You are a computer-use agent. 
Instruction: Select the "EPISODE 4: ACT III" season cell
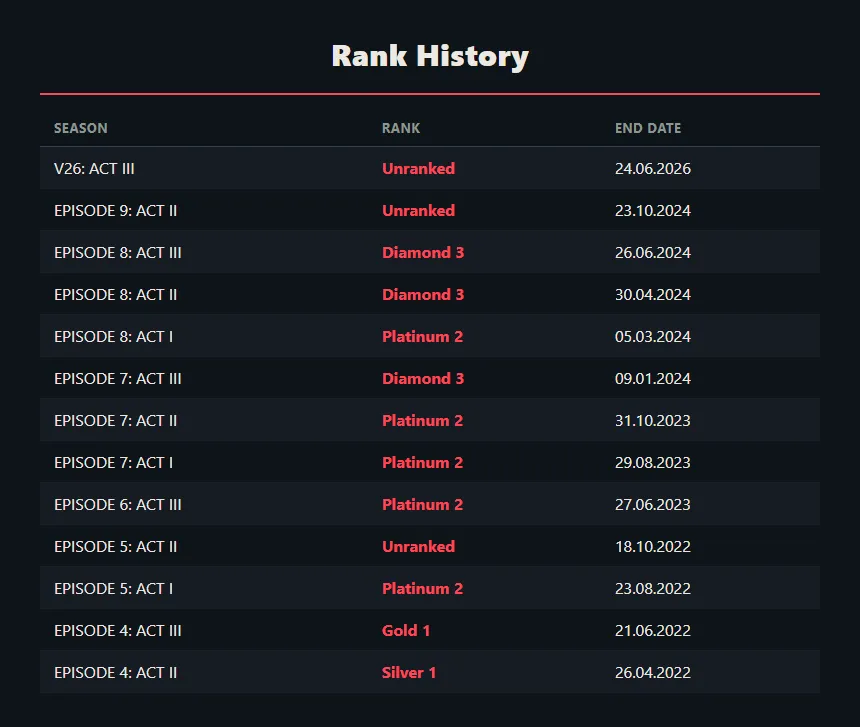[x=118, y=631]
